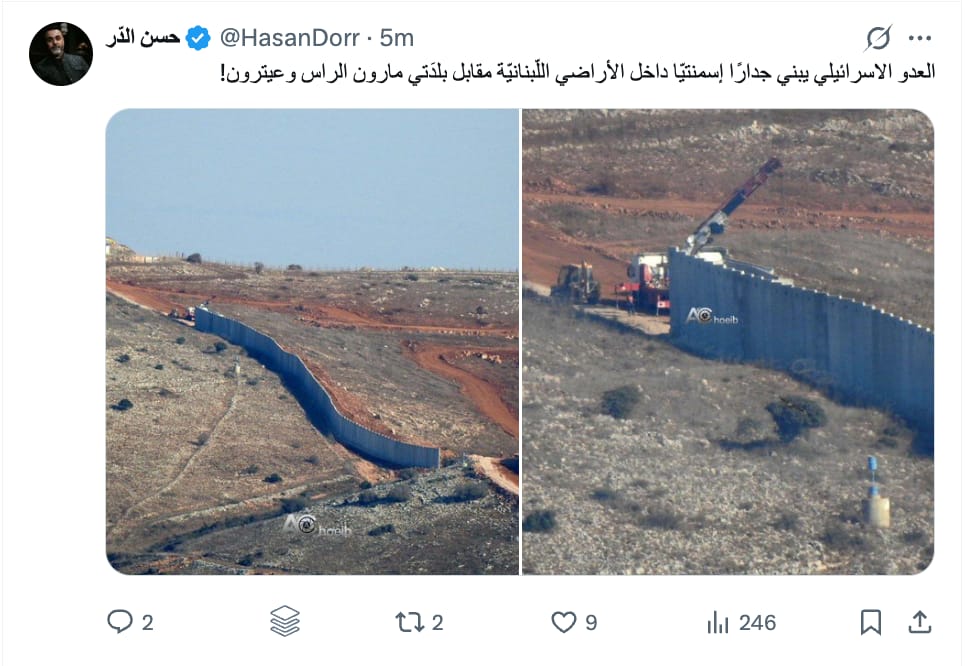Screen dimensions: 966x666
Task: Click the Arabic tweet text
Action: [x=578, y=72]
